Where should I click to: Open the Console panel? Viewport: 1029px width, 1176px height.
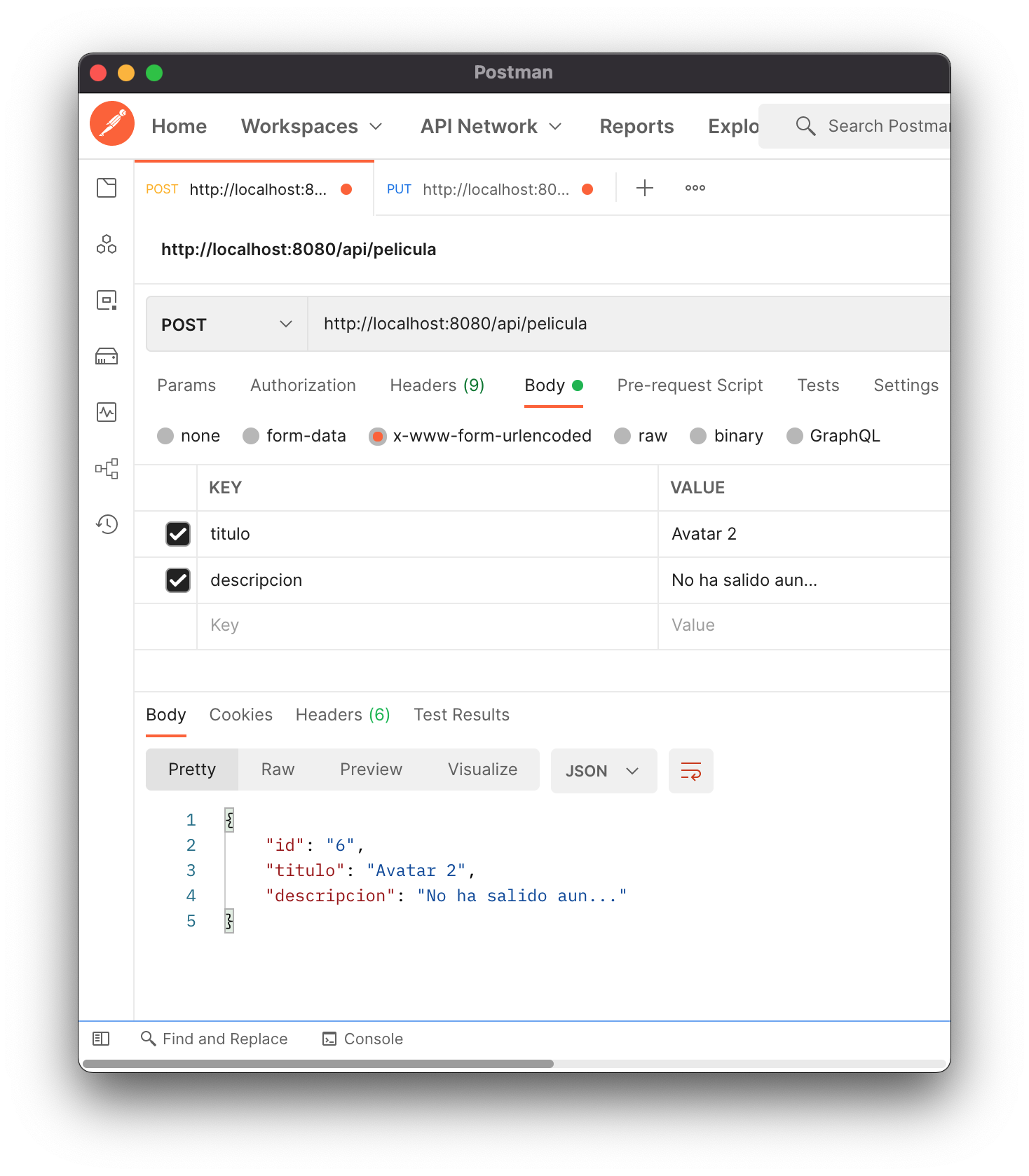[x=362, y=1039]
